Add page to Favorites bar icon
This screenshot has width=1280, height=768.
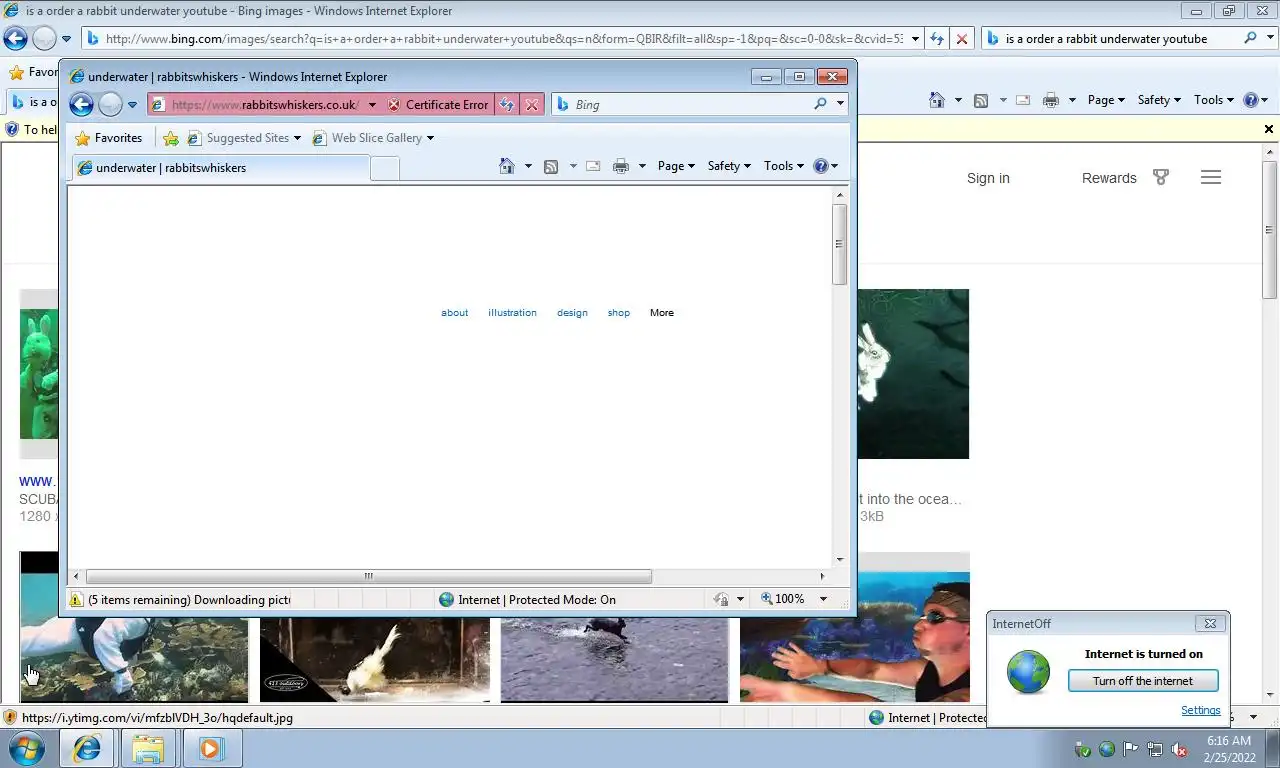tap(171, 138)
